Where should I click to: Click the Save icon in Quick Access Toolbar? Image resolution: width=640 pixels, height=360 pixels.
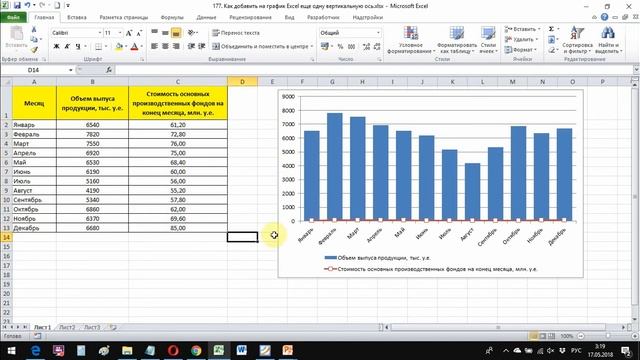(x=17, y=6)
